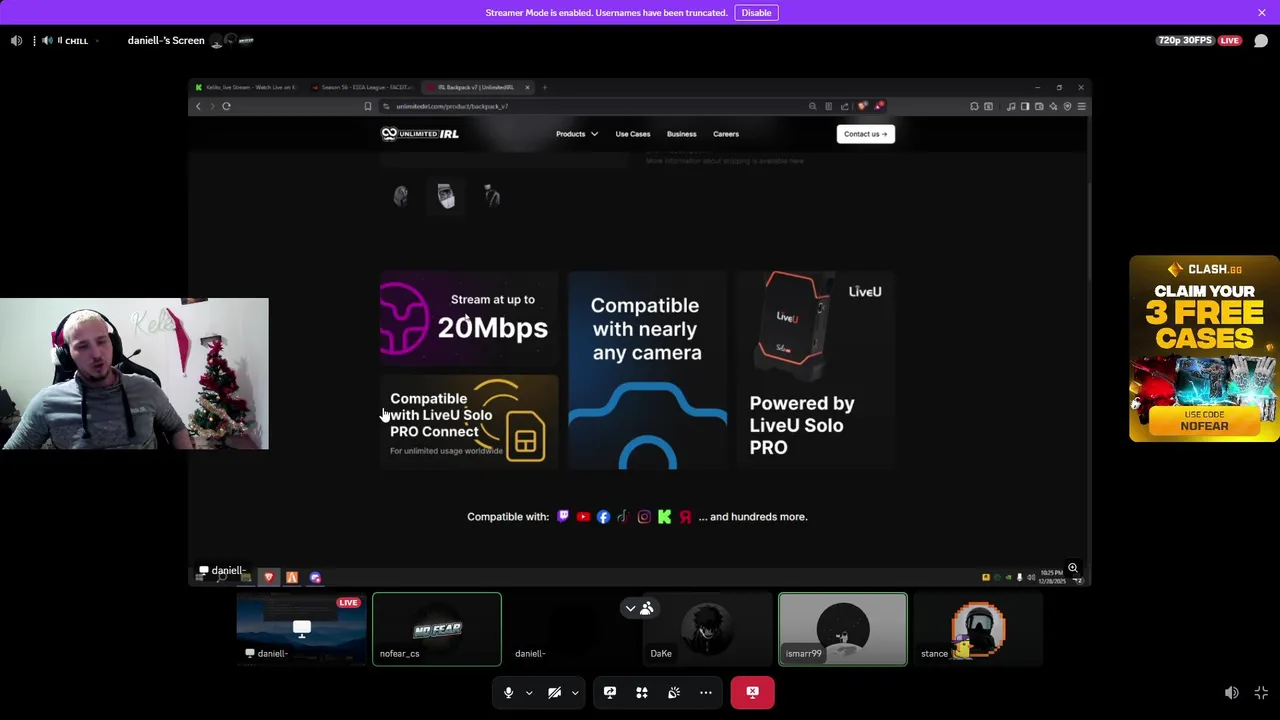Adjust the call volume speaker icon bottom right
Viewport: 1280px width, 720px height.
click(1232, 693)
